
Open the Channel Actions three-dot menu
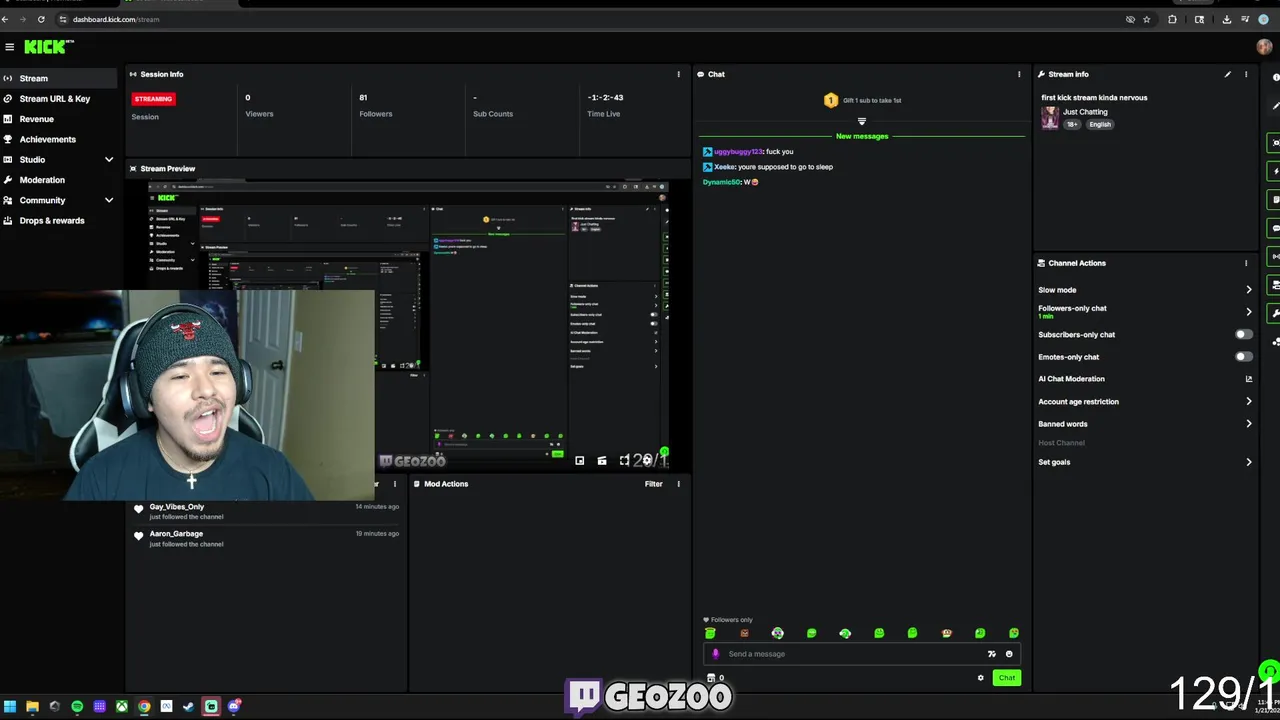[1246, 263]
